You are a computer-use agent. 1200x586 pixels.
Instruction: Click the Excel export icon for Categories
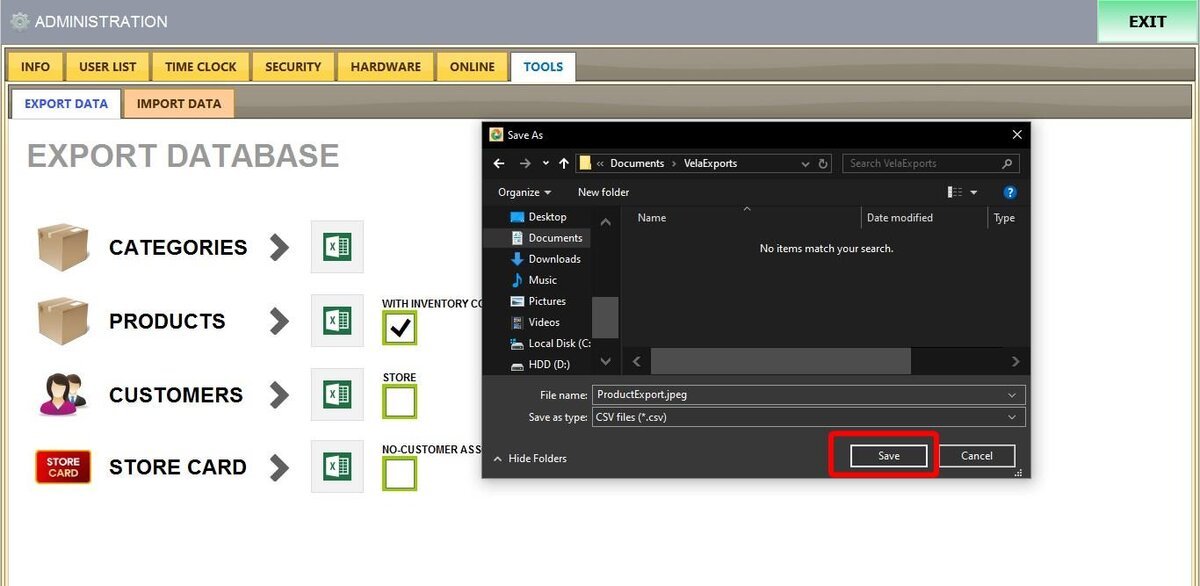(x=337, y=247)
